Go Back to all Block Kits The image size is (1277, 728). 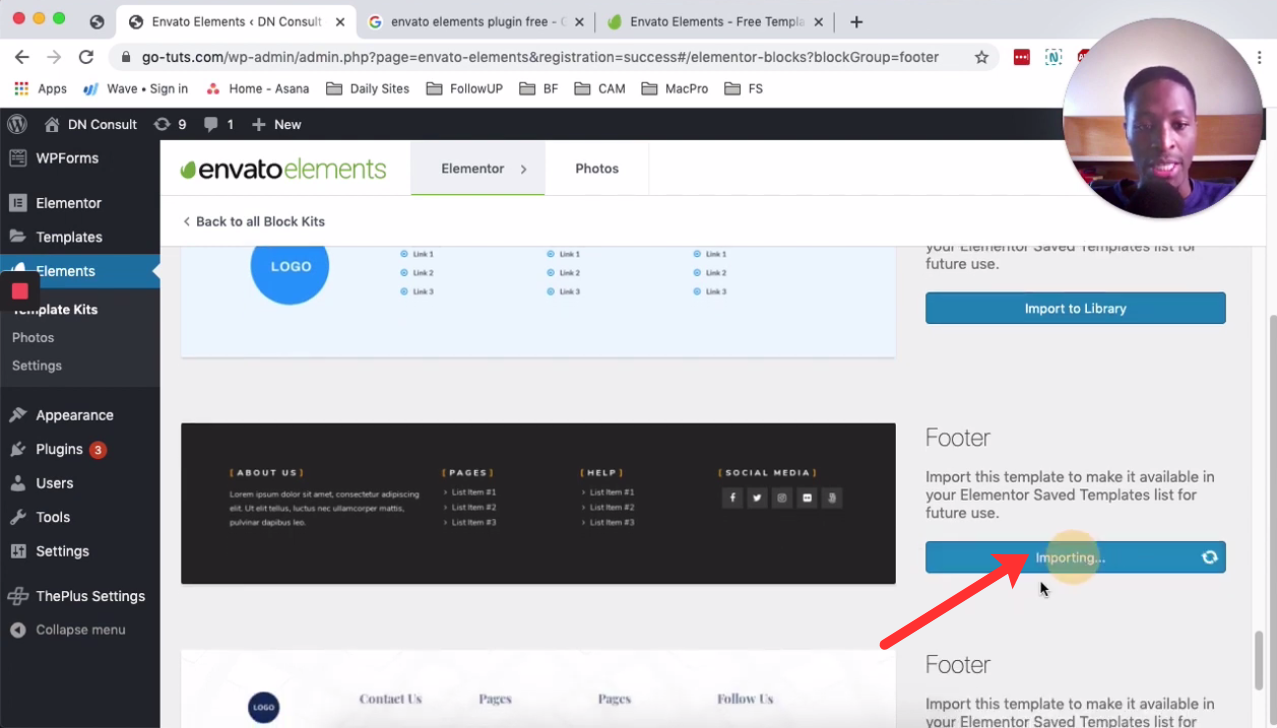[x=254, y=221]
